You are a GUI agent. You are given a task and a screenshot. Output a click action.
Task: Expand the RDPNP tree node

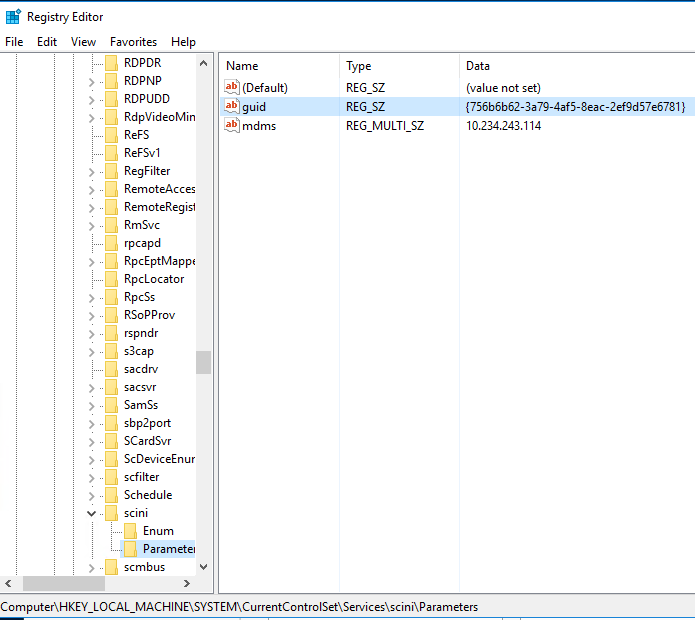coord(91,82)
